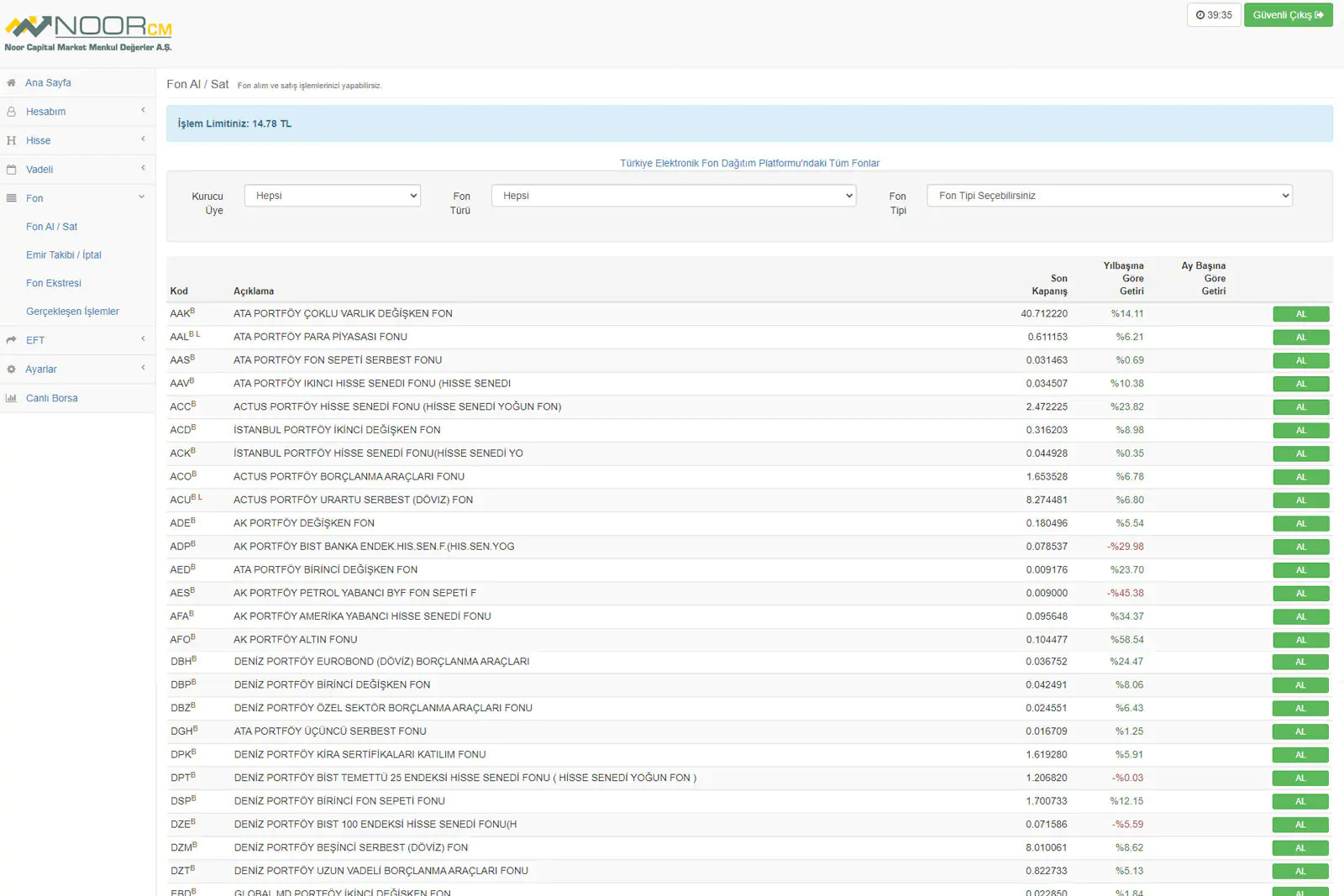
Task: Open the Fon Türü dropdown
Action: point(673,196)
